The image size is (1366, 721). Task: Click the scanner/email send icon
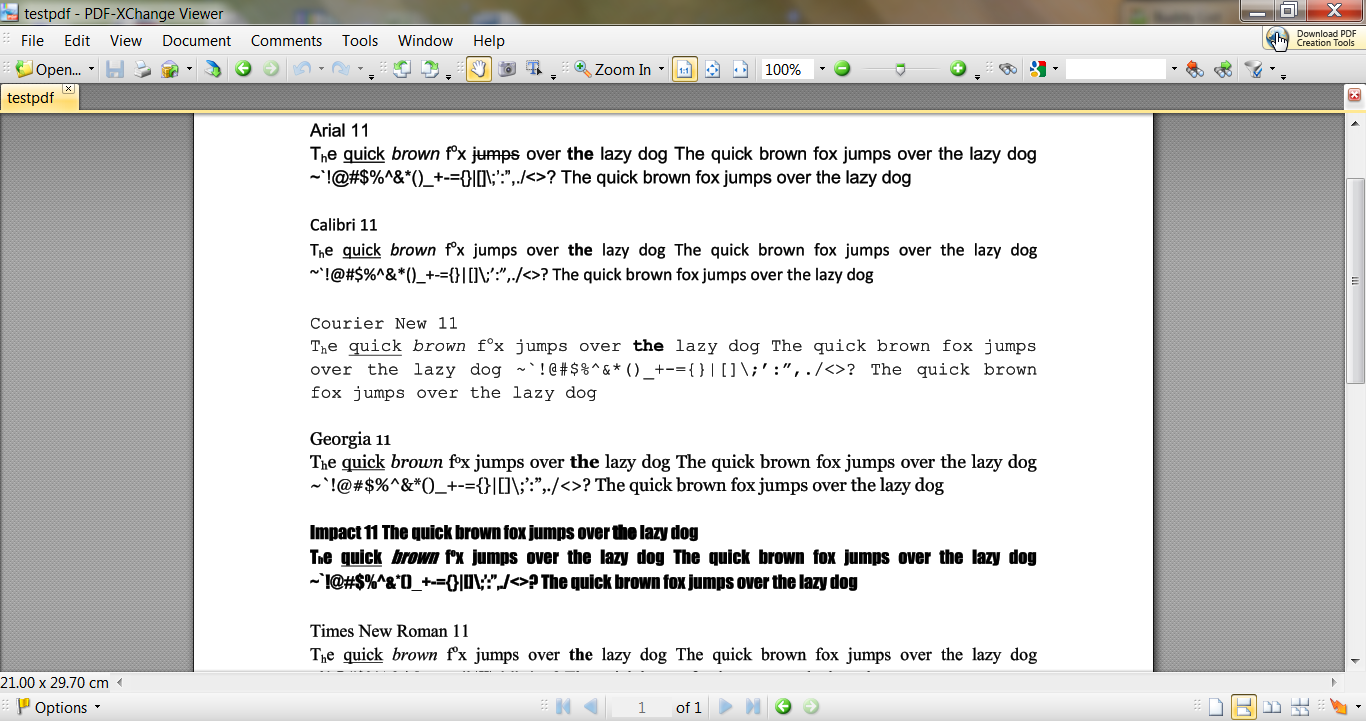(170, 69)
